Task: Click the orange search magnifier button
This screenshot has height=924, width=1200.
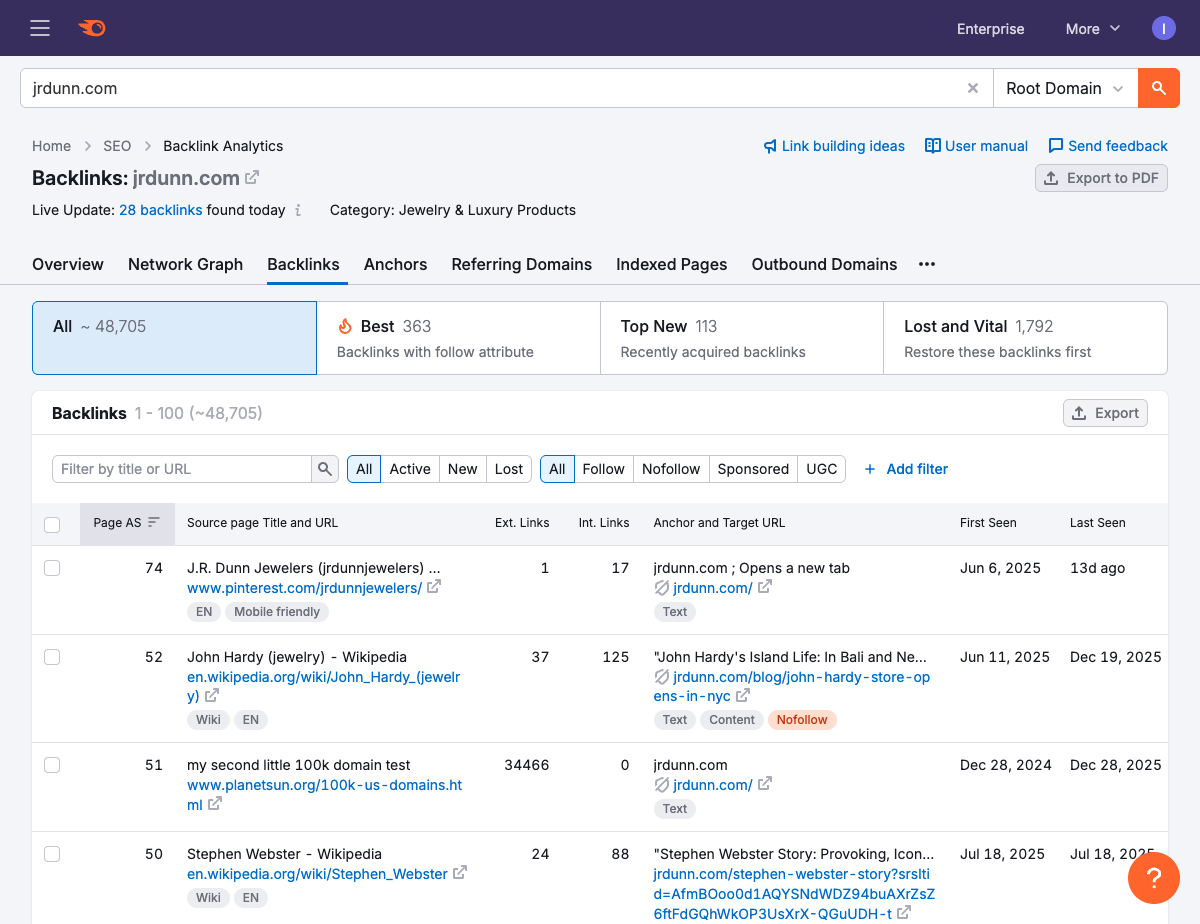Action: click(1159, 88)
